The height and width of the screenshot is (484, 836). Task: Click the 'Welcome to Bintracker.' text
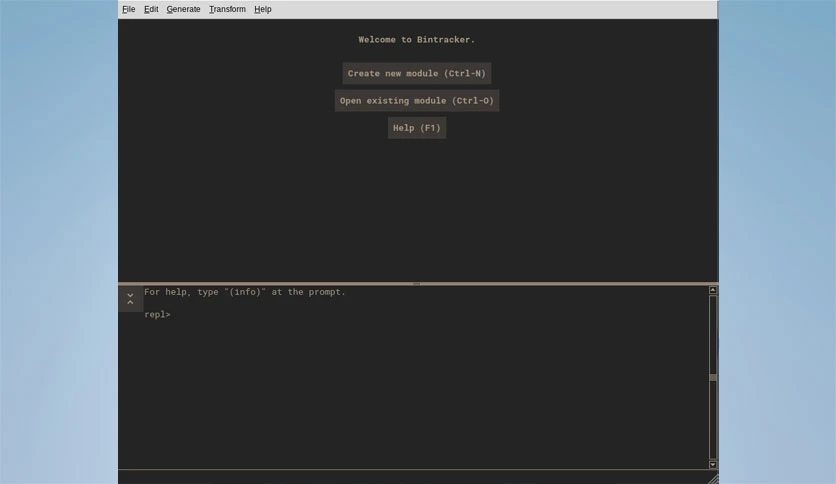[x=416, y=39]
